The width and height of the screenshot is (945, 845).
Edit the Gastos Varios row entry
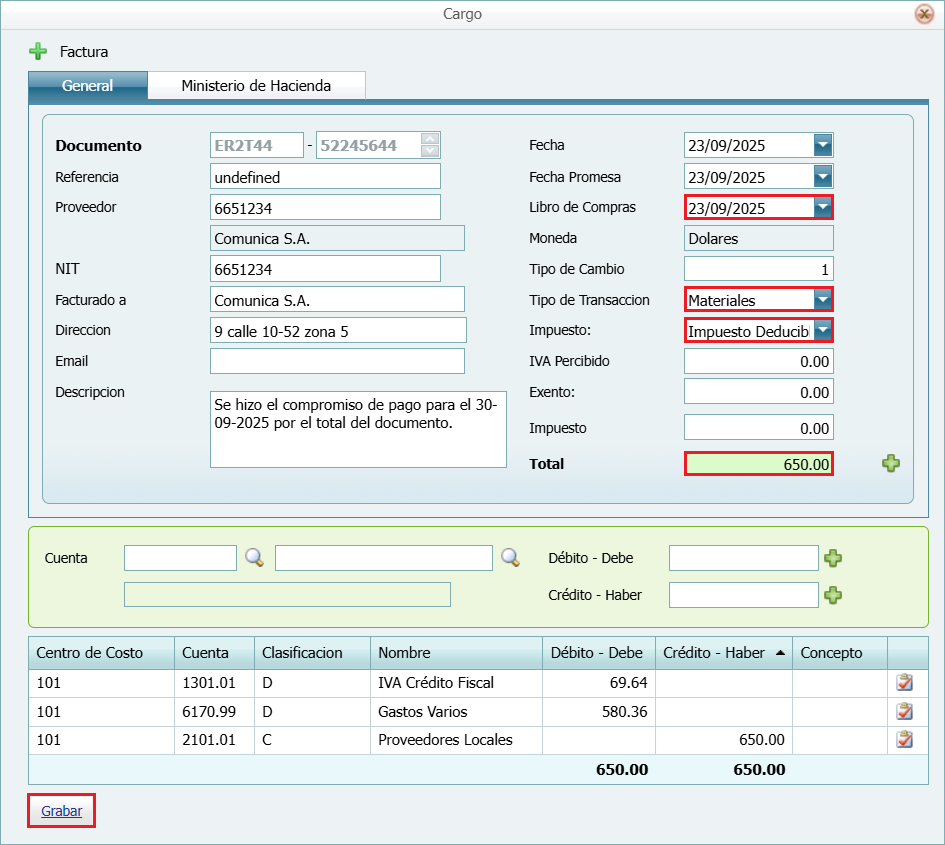point(904,712)
